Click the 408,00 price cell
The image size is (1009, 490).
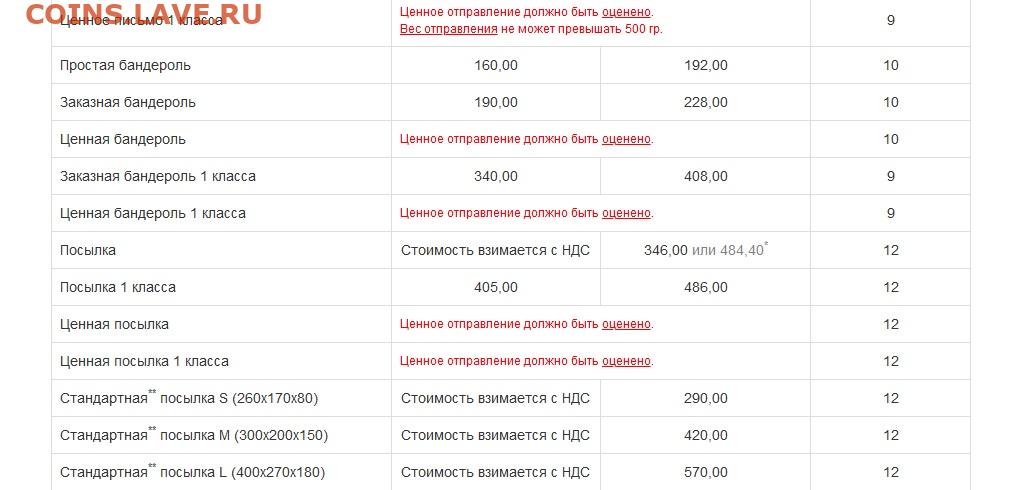706,176
